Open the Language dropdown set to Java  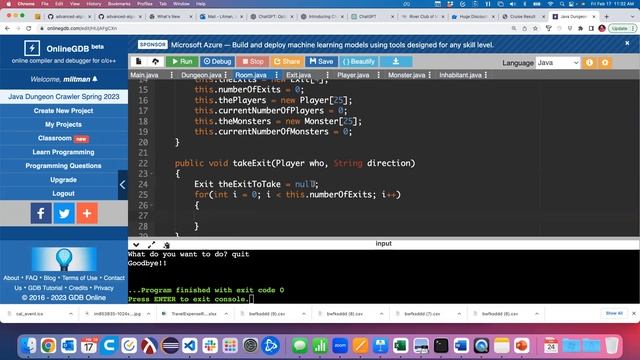point(558,63)
